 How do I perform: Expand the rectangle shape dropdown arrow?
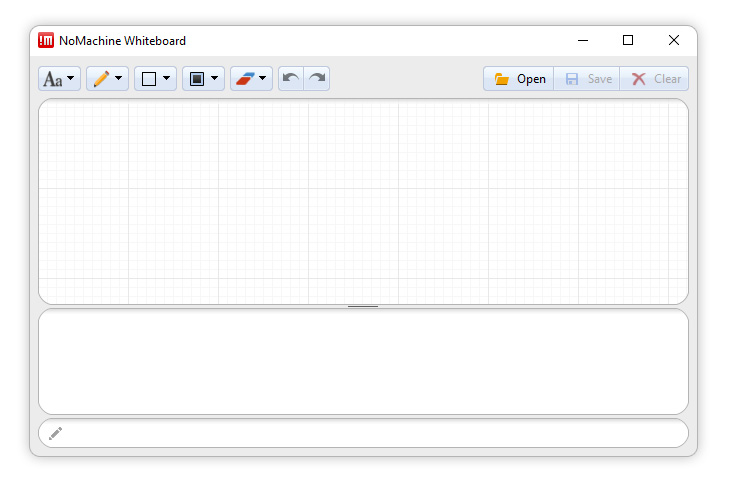pos(167,79)
